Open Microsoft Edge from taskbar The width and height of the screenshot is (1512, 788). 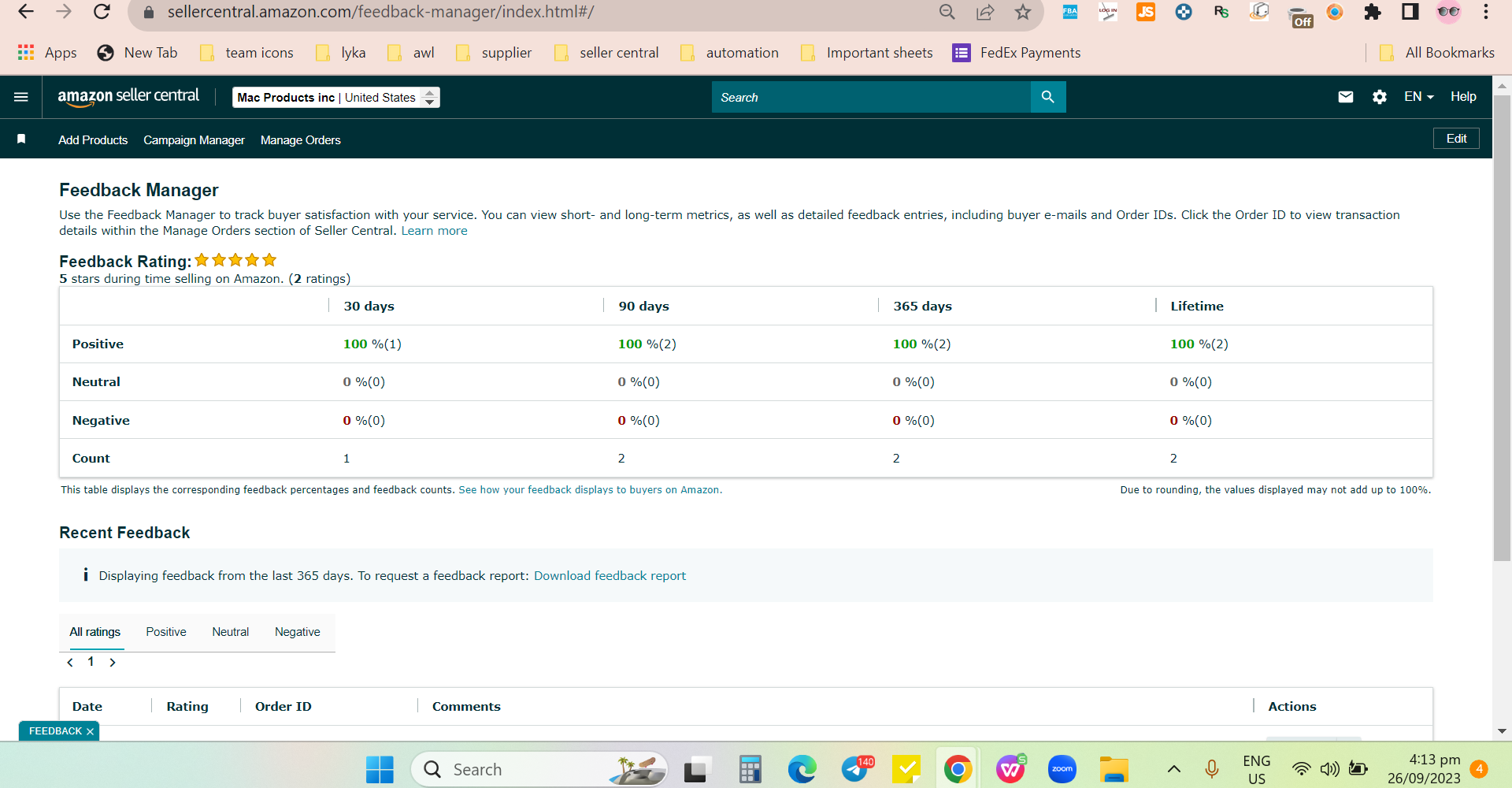point(802,769)
